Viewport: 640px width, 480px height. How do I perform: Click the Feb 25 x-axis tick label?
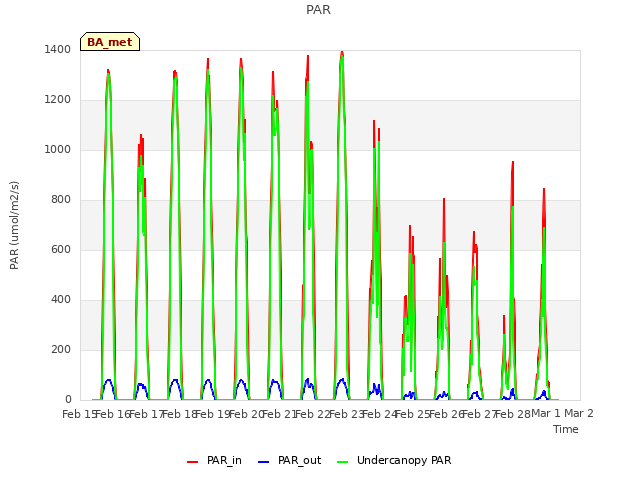click(412, 414)
